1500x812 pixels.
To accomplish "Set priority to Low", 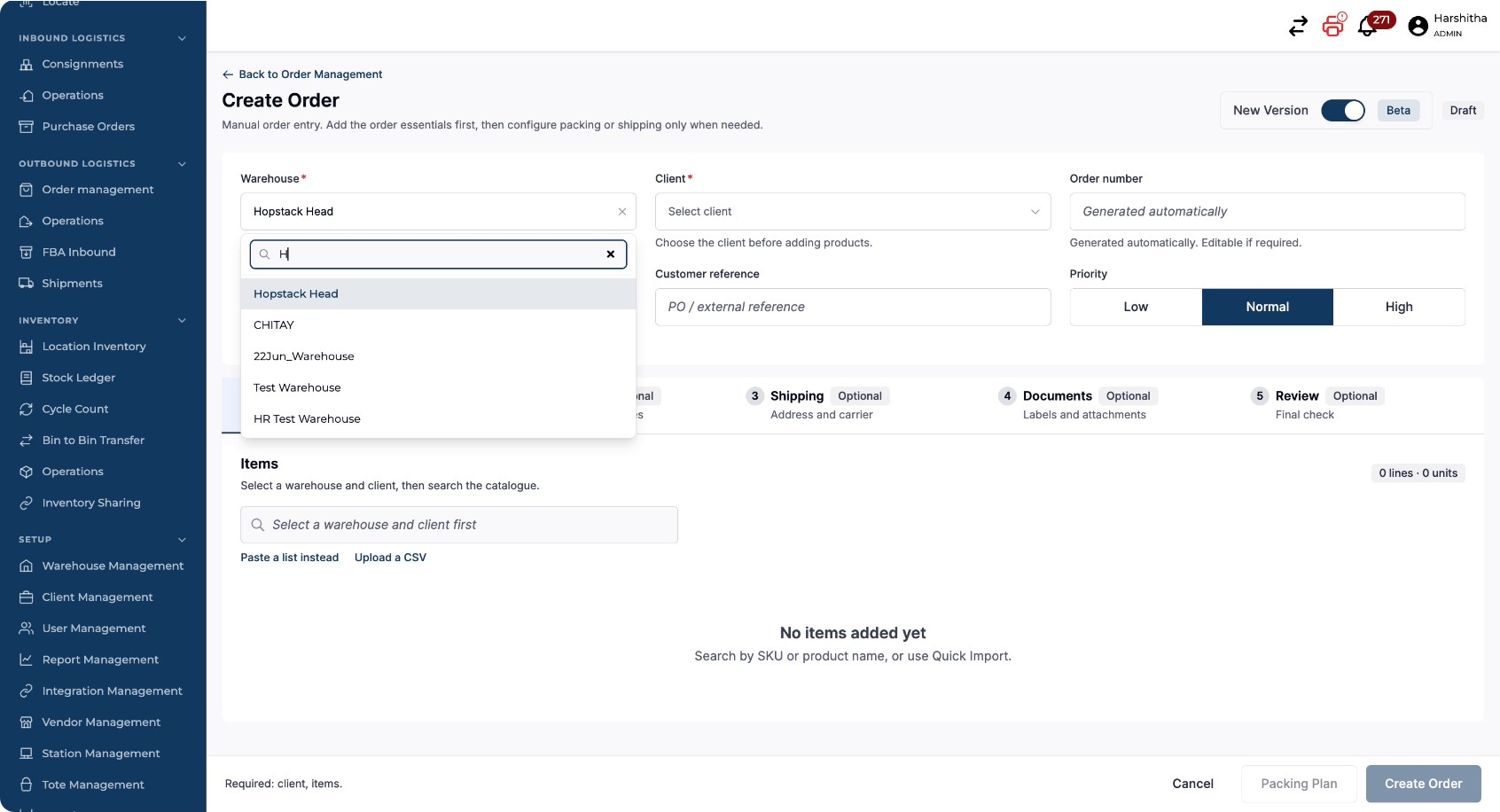I will coord(1136,307).
